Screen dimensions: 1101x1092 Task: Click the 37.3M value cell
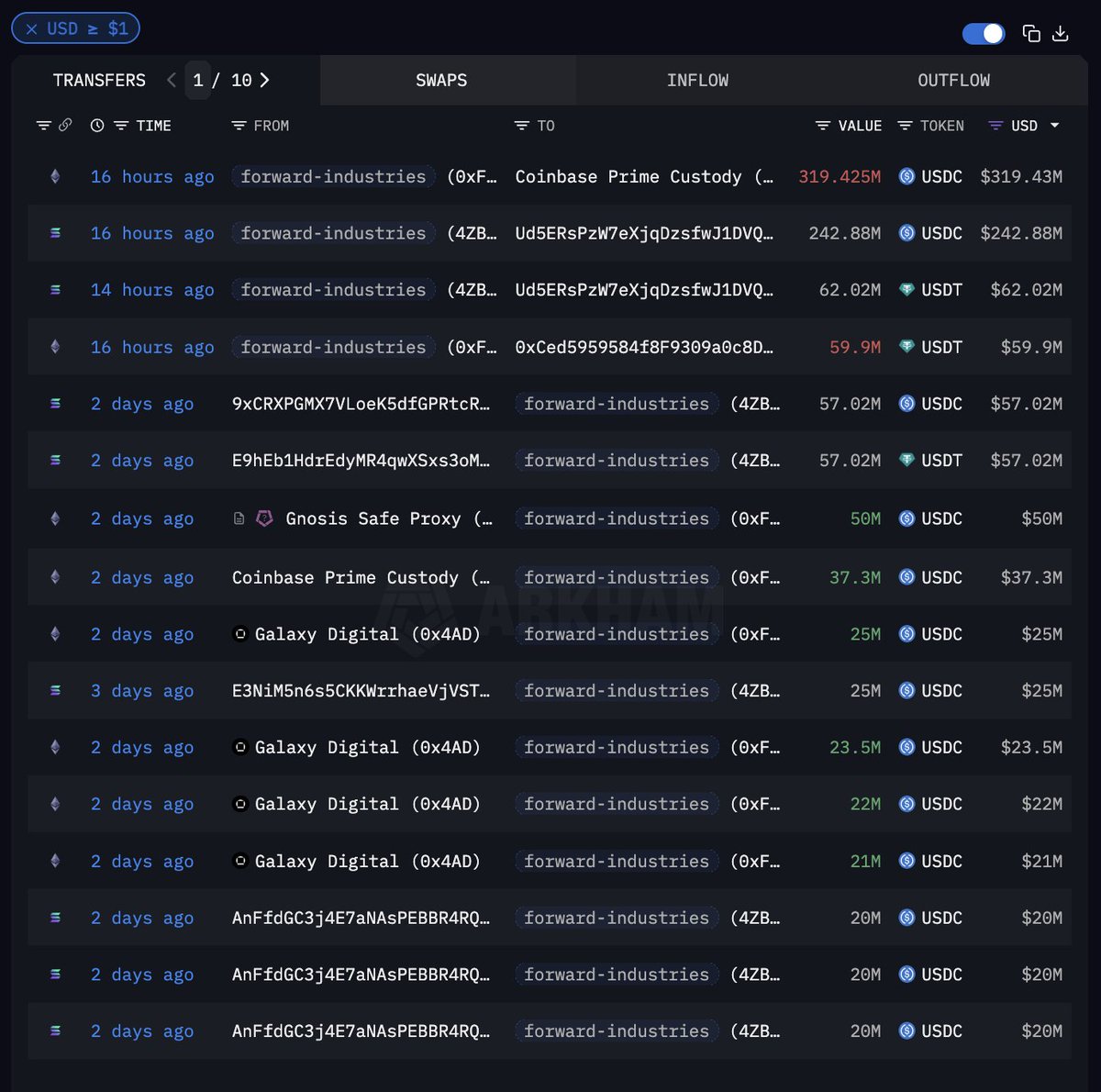(x=855, y=577)
